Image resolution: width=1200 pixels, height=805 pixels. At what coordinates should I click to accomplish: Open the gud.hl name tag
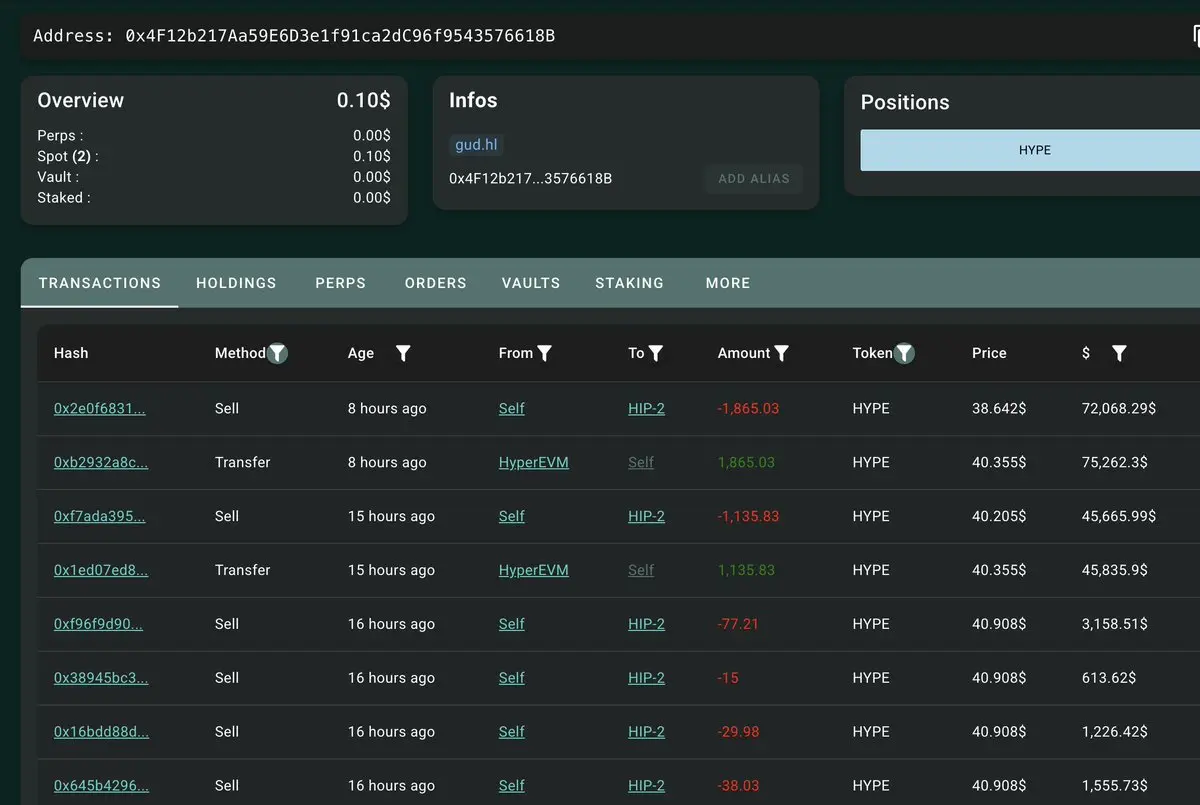pyautogui.click(x=476, y=145)
